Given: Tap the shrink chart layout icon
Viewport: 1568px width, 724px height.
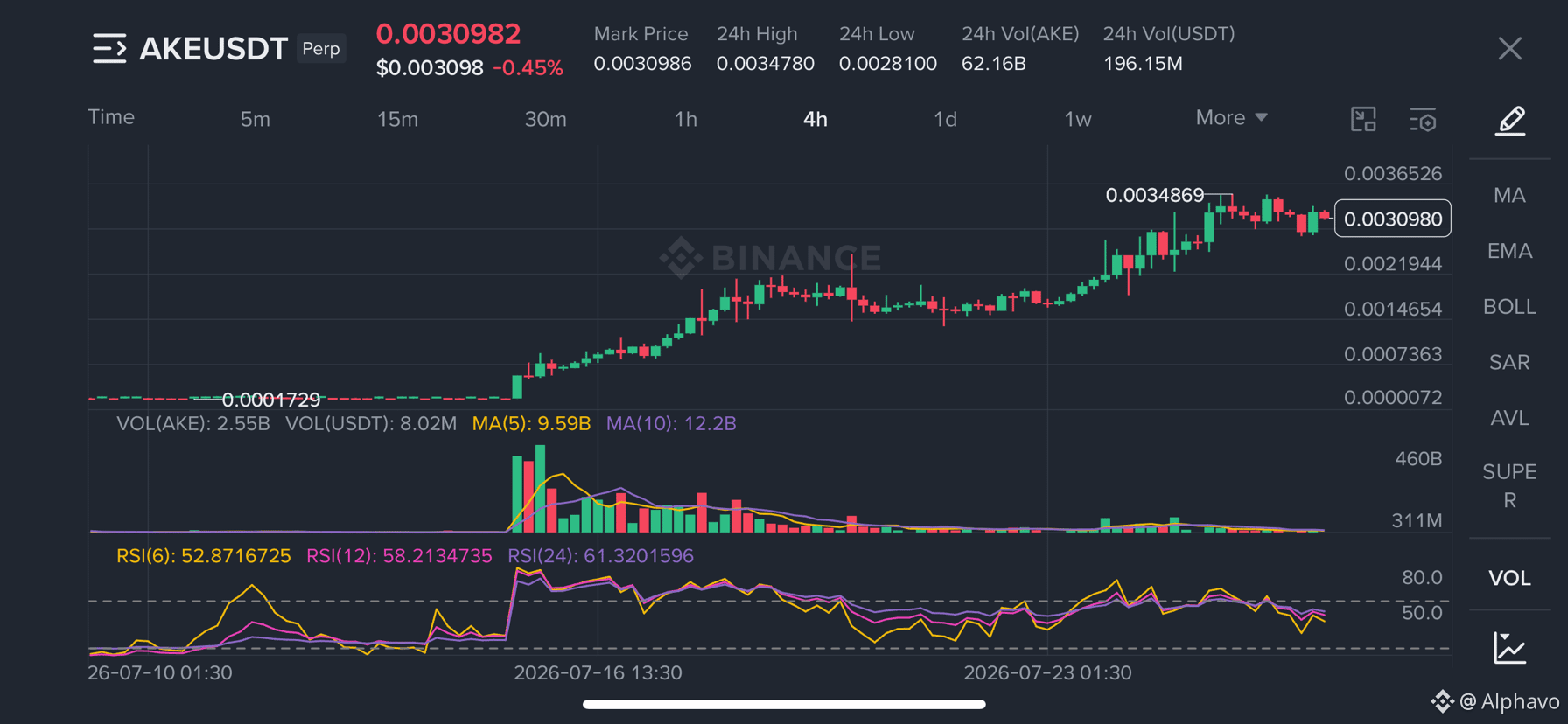Looking at the screenshot, I should click(x=1363, y=119).
